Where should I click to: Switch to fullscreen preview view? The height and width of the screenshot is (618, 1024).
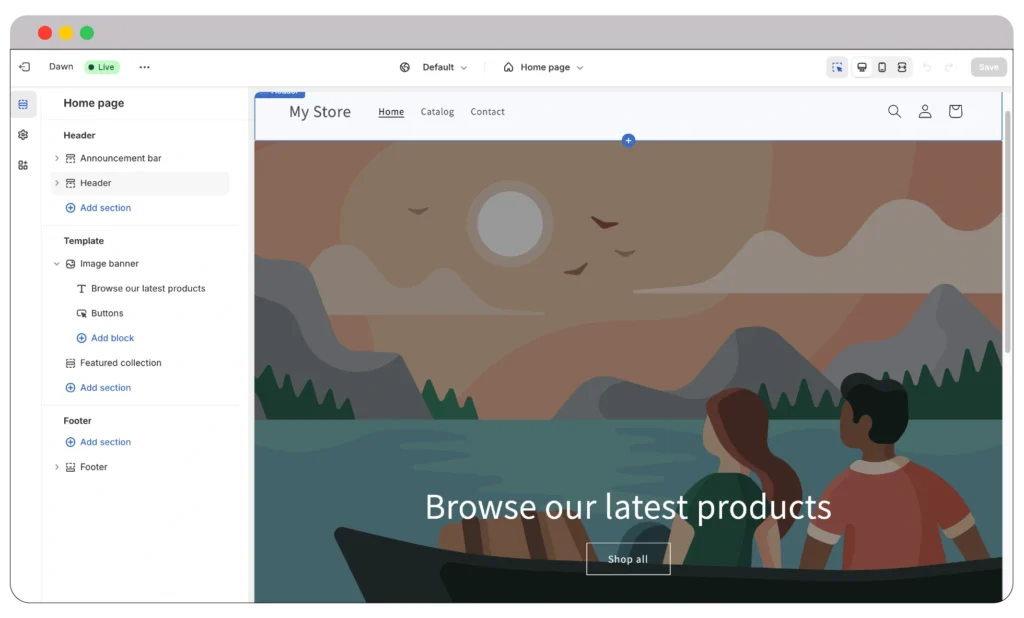[901, 66]
